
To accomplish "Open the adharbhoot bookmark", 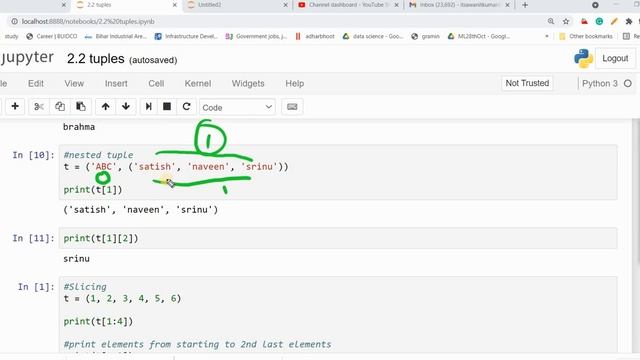I will click(315, 36).
